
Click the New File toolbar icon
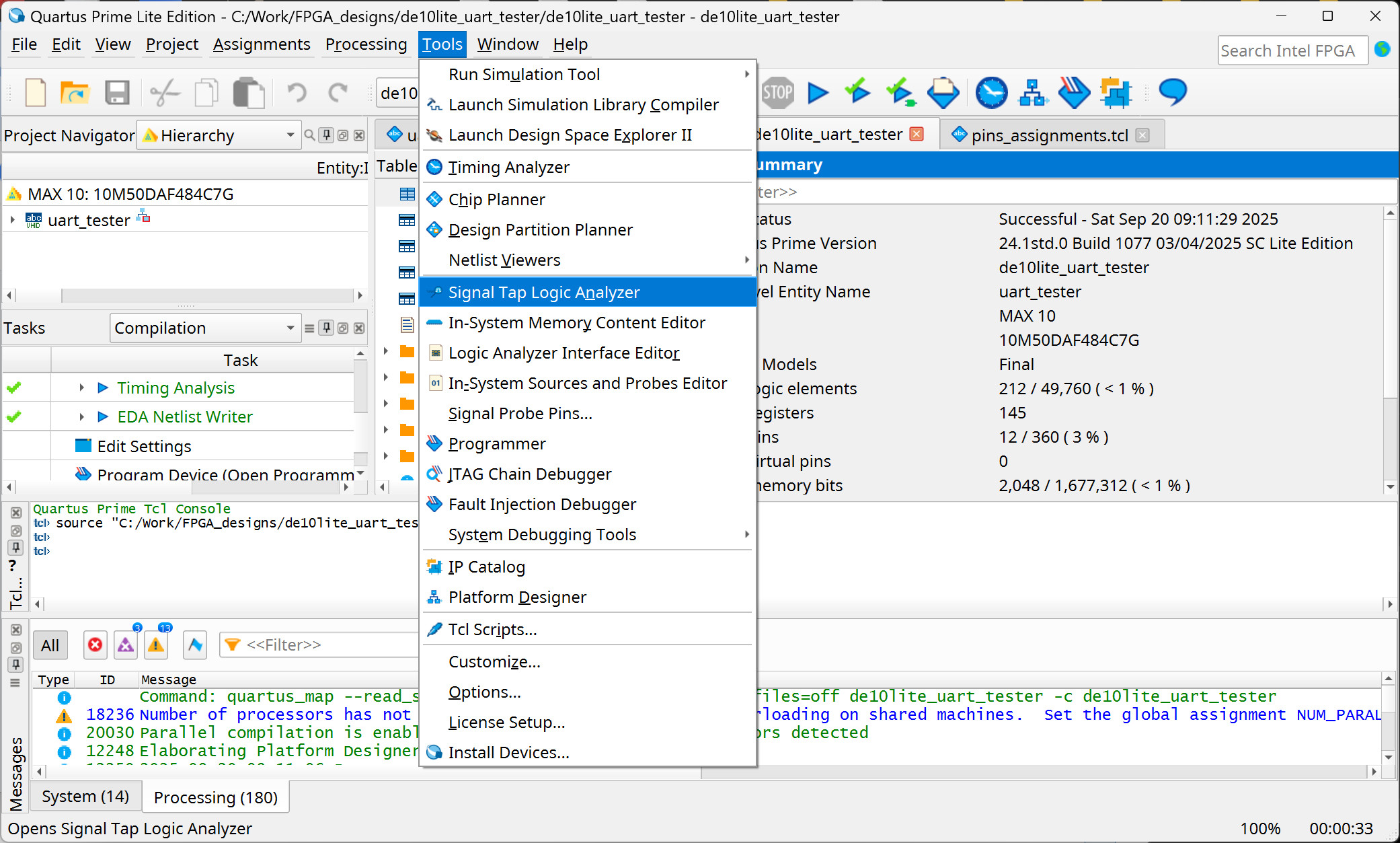coord(35,93)
